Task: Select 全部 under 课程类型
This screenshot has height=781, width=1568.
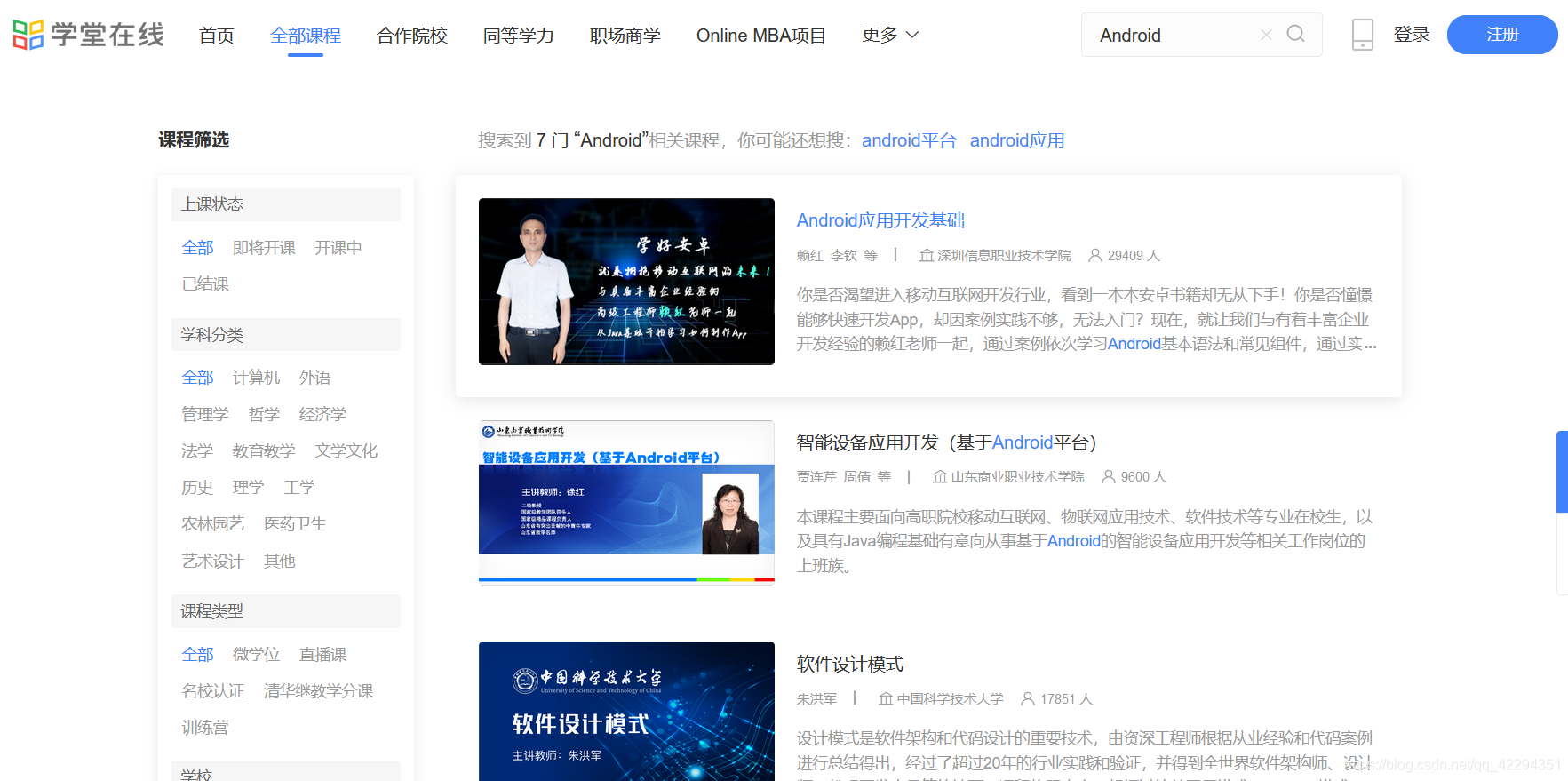Action: click(x=197, y=655)
